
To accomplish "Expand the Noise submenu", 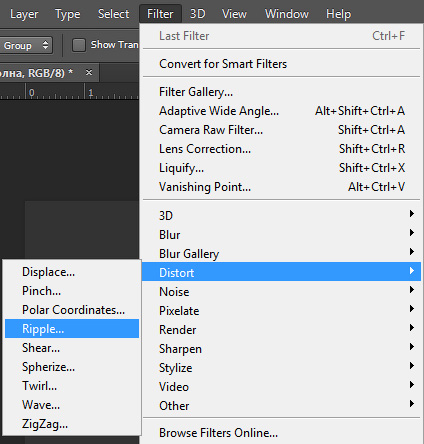I will 281,292.
